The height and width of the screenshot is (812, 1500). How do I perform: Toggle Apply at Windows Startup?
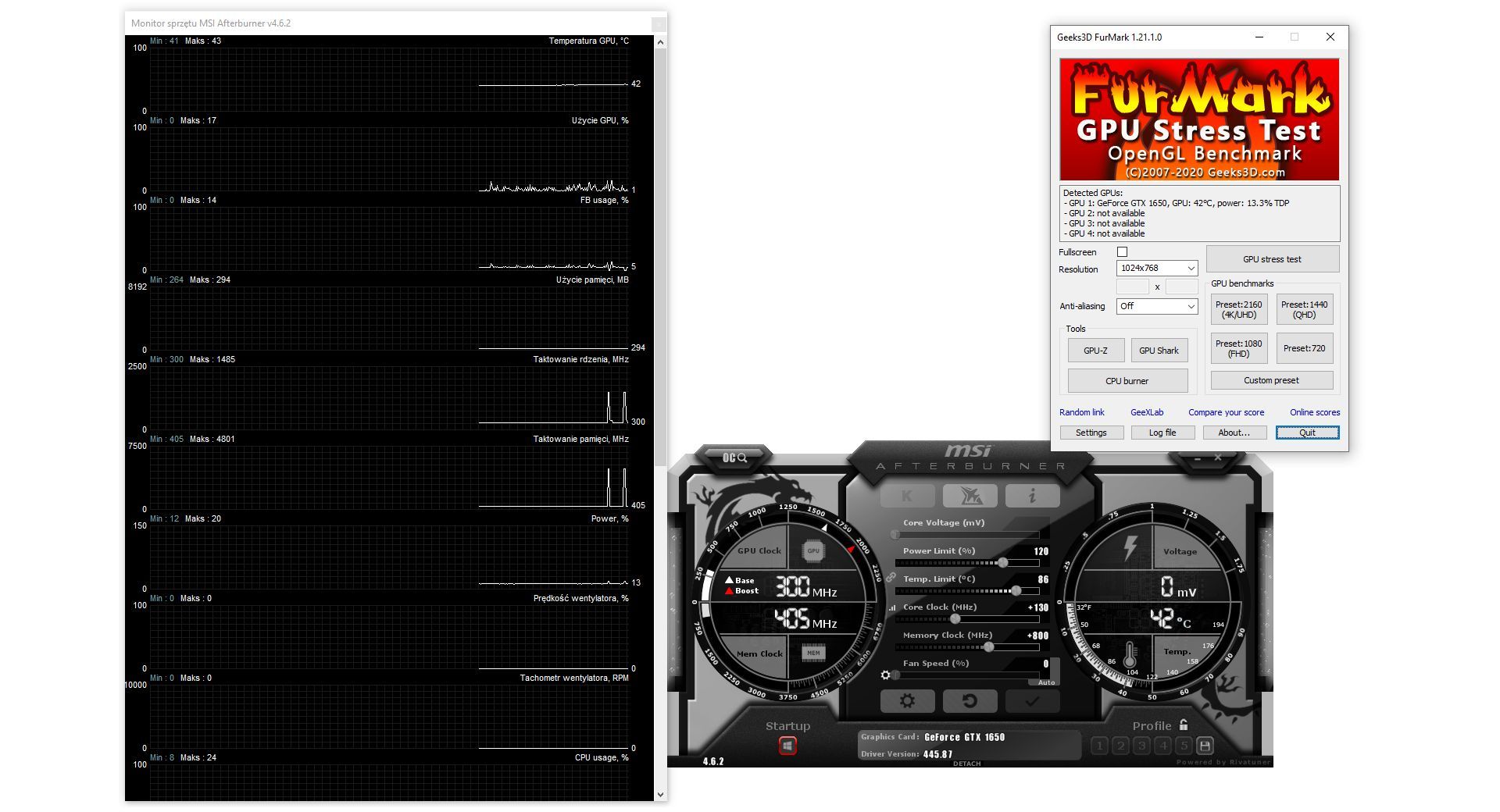pos(787,746)
